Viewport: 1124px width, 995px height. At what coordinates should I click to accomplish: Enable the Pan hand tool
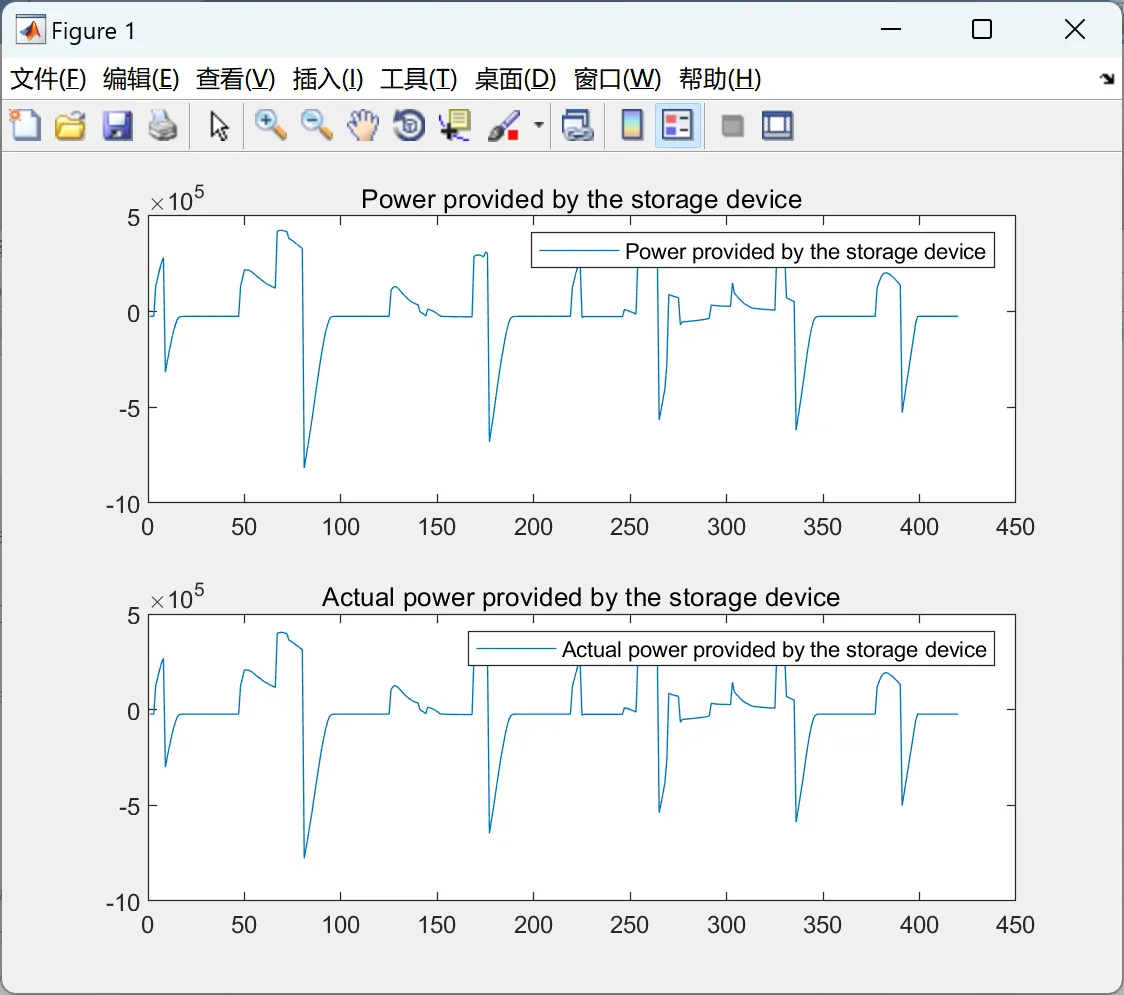coord(363,125)
